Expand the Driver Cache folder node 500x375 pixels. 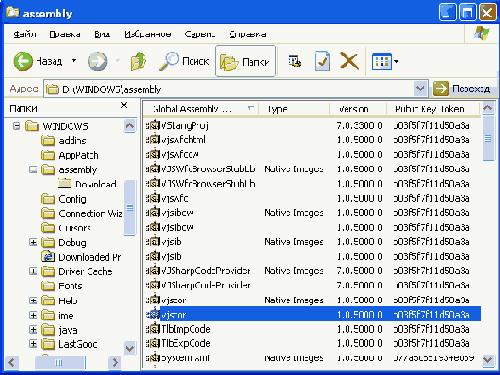[33, 271]
